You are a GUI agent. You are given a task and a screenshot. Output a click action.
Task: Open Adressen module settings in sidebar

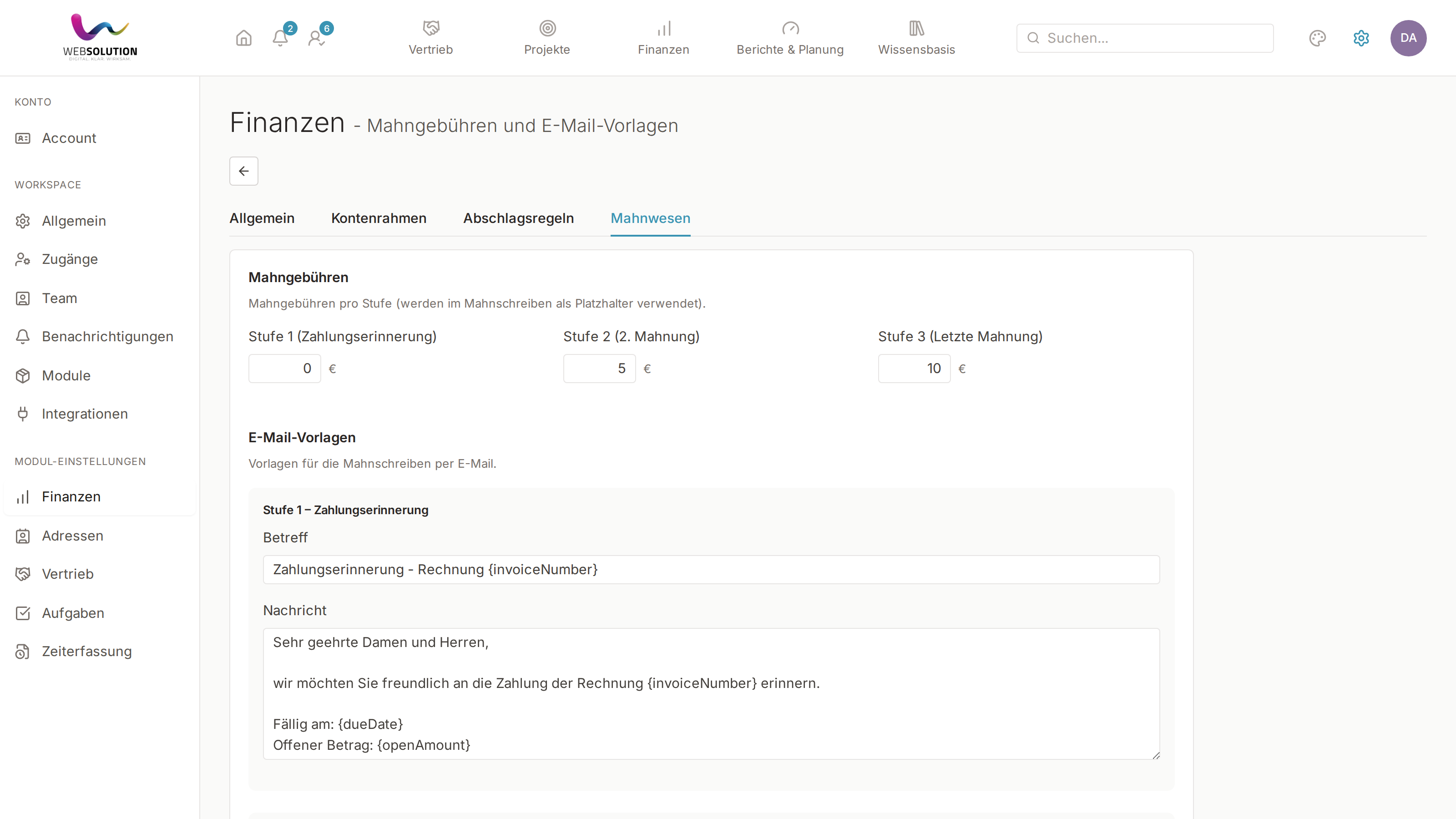pyautogui.click(x=100, y=536)
